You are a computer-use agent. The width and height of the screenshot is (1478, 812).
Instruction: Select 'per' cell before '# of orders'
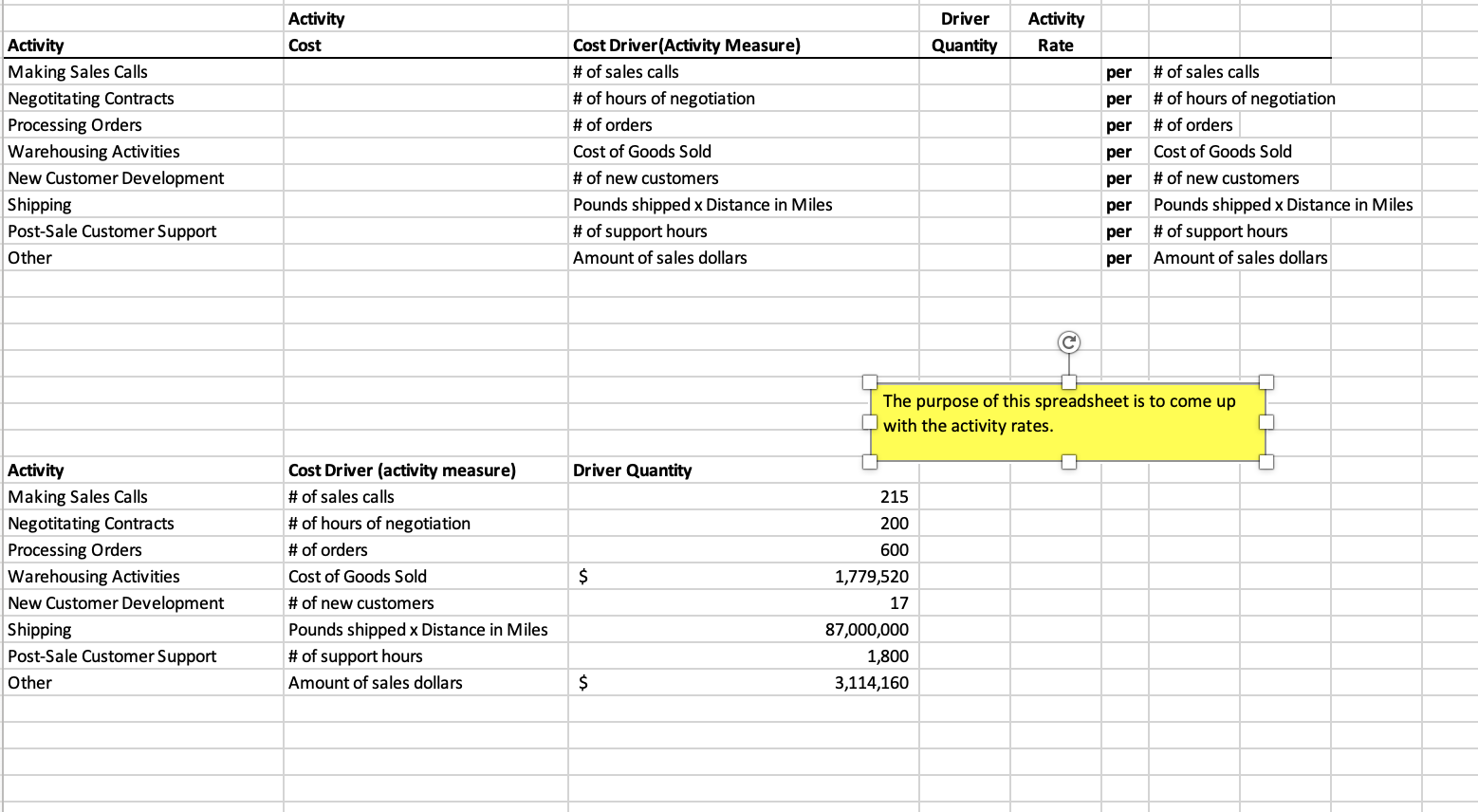tap(1125, 124)
